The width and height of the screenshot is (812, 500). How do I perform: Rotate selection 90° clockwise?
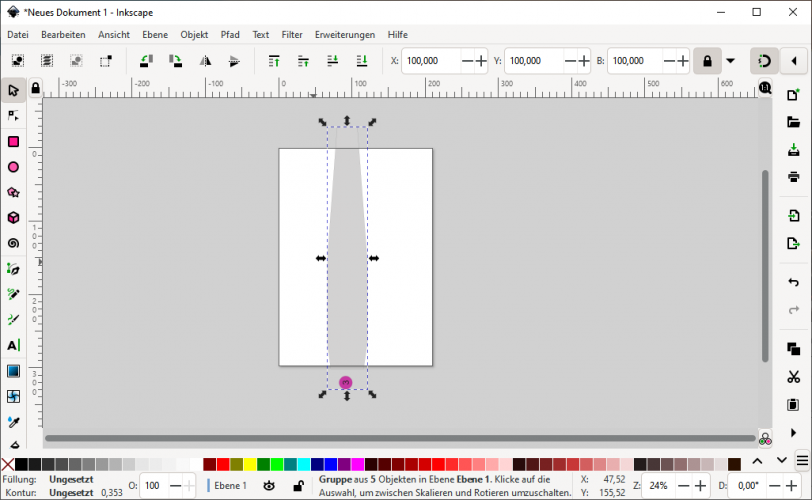click(x=176, y=61)
